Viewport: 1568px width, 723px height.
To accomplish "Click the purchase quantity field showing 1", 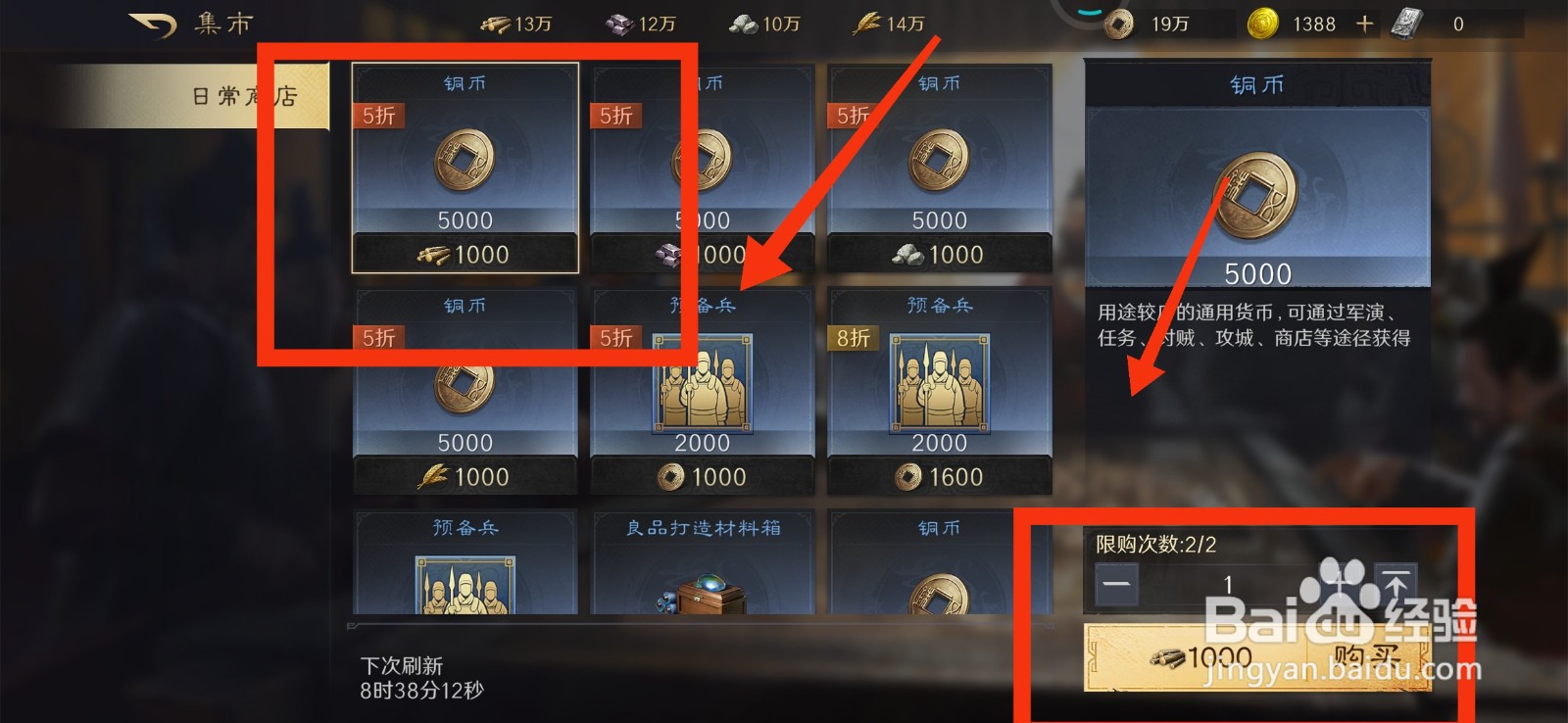I will point(1228,584).
